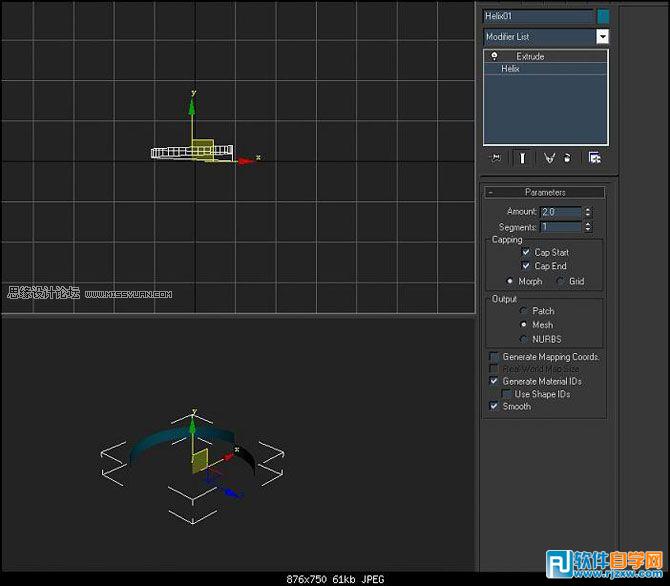The image size is (670, 586).
Task: Open Configure Modifier Sets icon
Action: point(594,158)
